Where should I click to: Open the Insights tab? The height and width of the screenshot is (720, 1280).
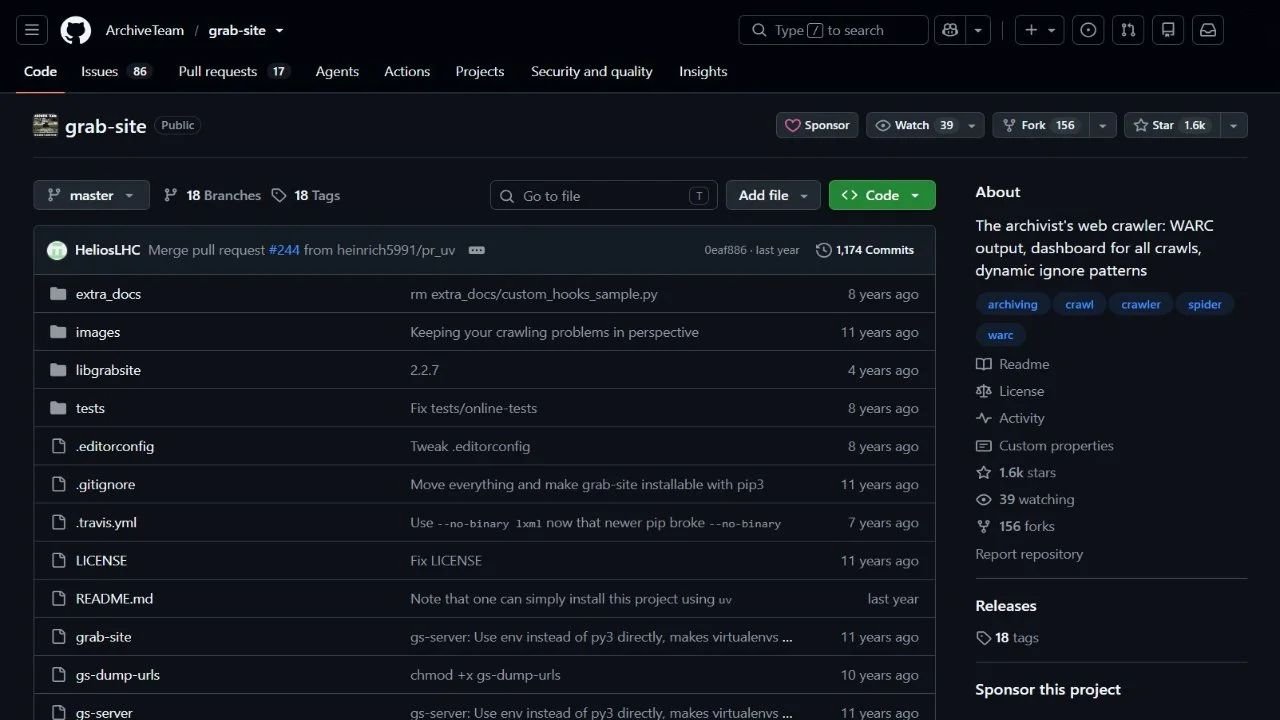tap(703, 71)
